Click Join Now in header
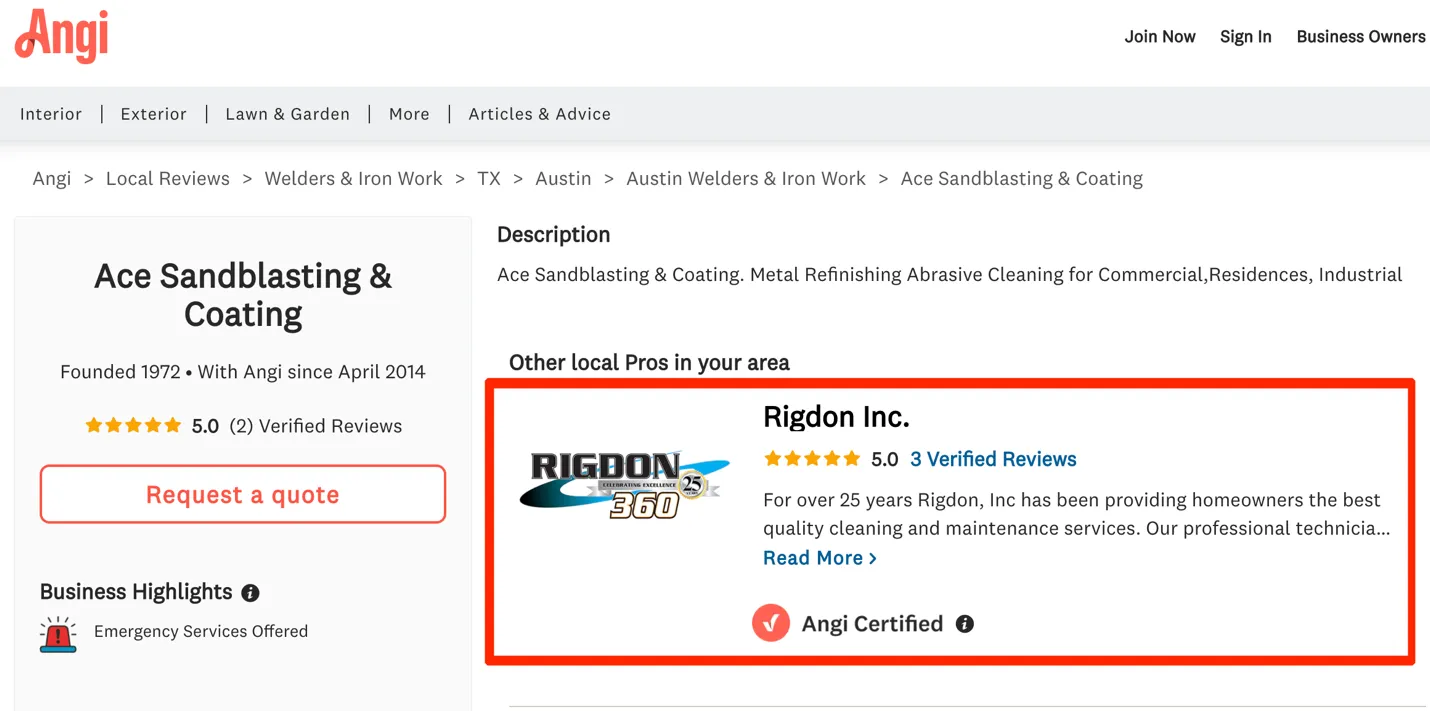The image size is (1430, 711). tap(1159, 37)
